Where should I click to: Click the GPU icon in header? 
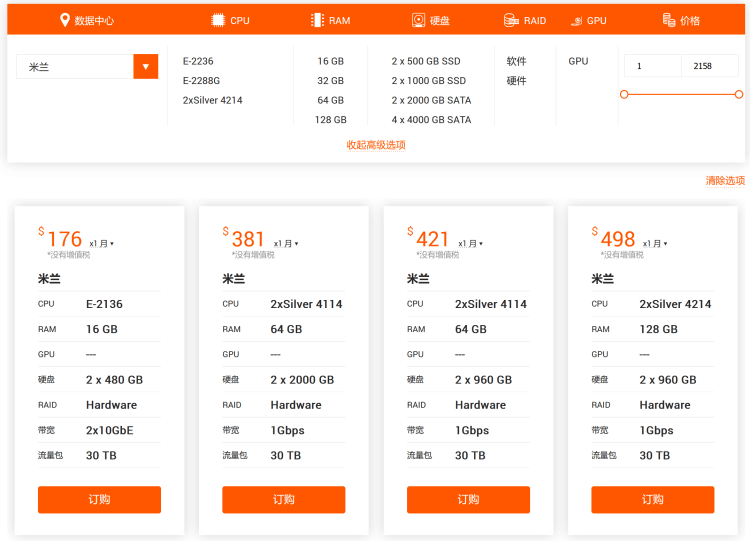(x=577, y=21)
